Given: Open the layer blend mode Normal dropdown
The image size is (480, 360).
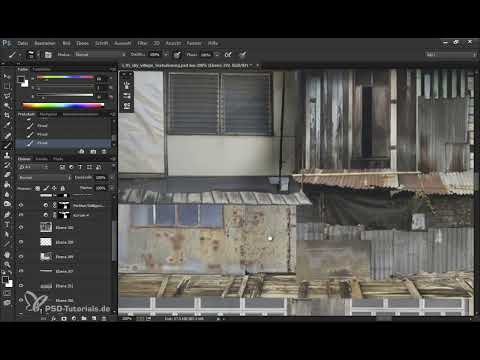Looking at the screenshot, I should tap(45, 178).
